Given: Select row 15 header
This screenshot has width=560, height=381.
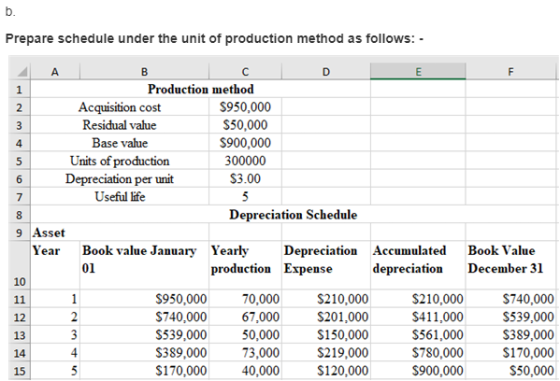Looking at the screenshot, I should [19, 371].
